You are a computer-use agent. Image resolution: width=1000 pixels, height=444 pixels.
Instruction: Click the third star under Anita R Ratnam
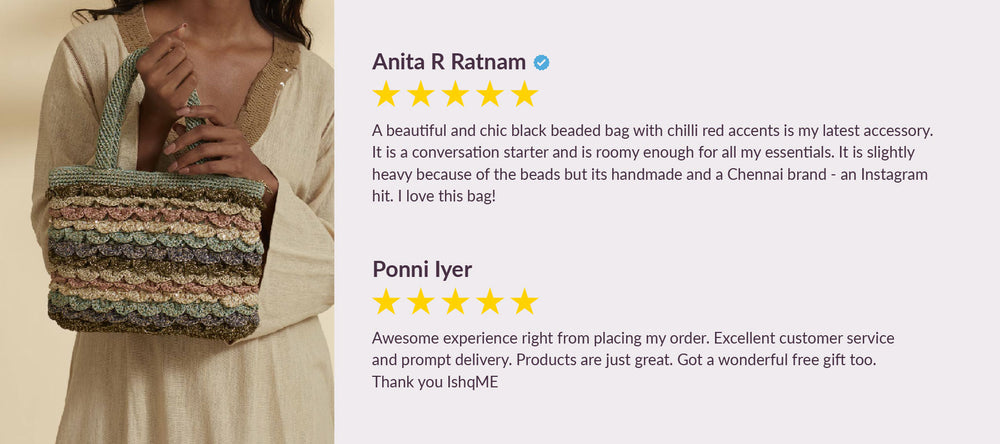click(455, 94)
